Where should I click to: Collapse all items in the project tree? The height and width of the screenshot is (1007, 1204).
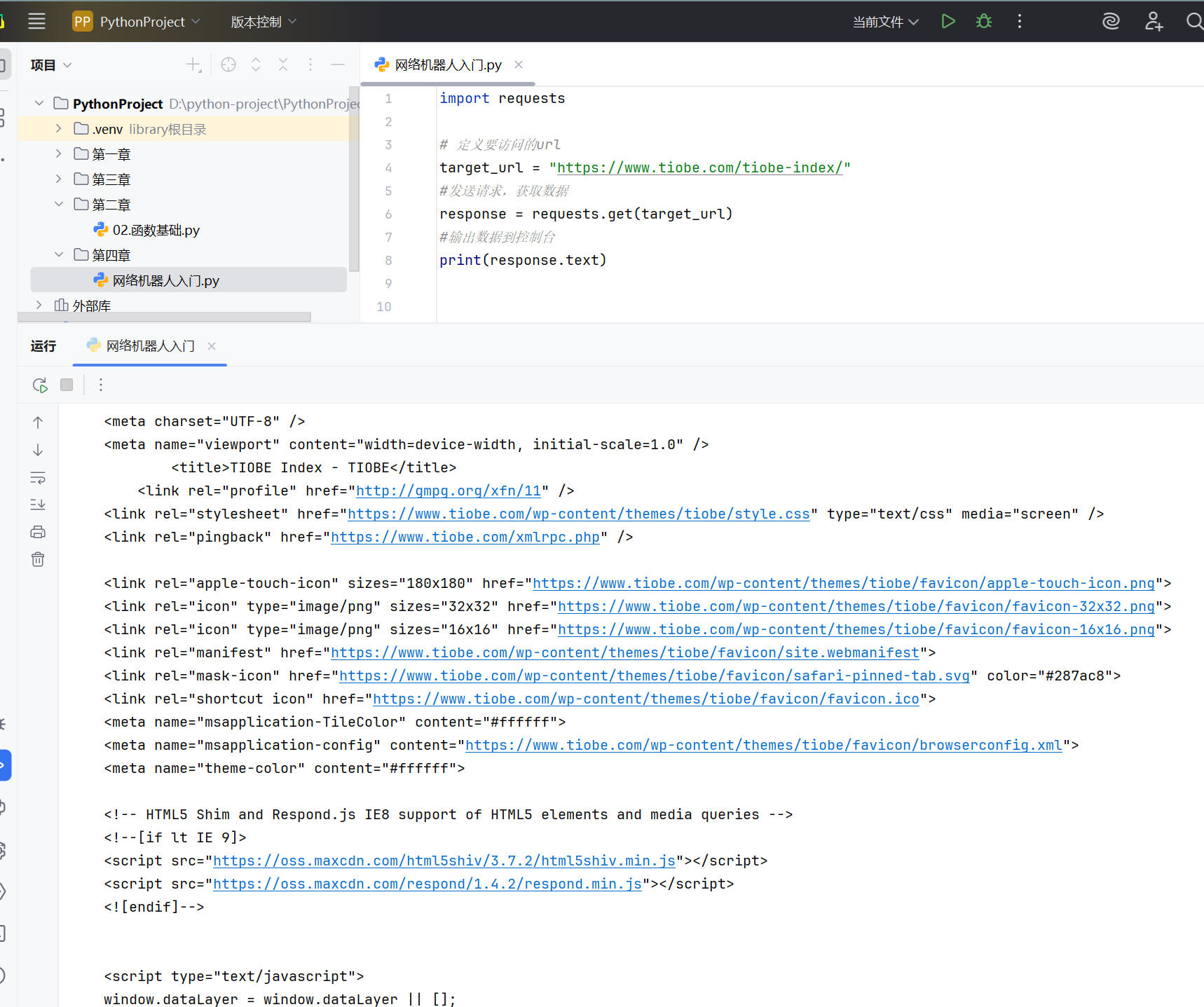(283, 64)
